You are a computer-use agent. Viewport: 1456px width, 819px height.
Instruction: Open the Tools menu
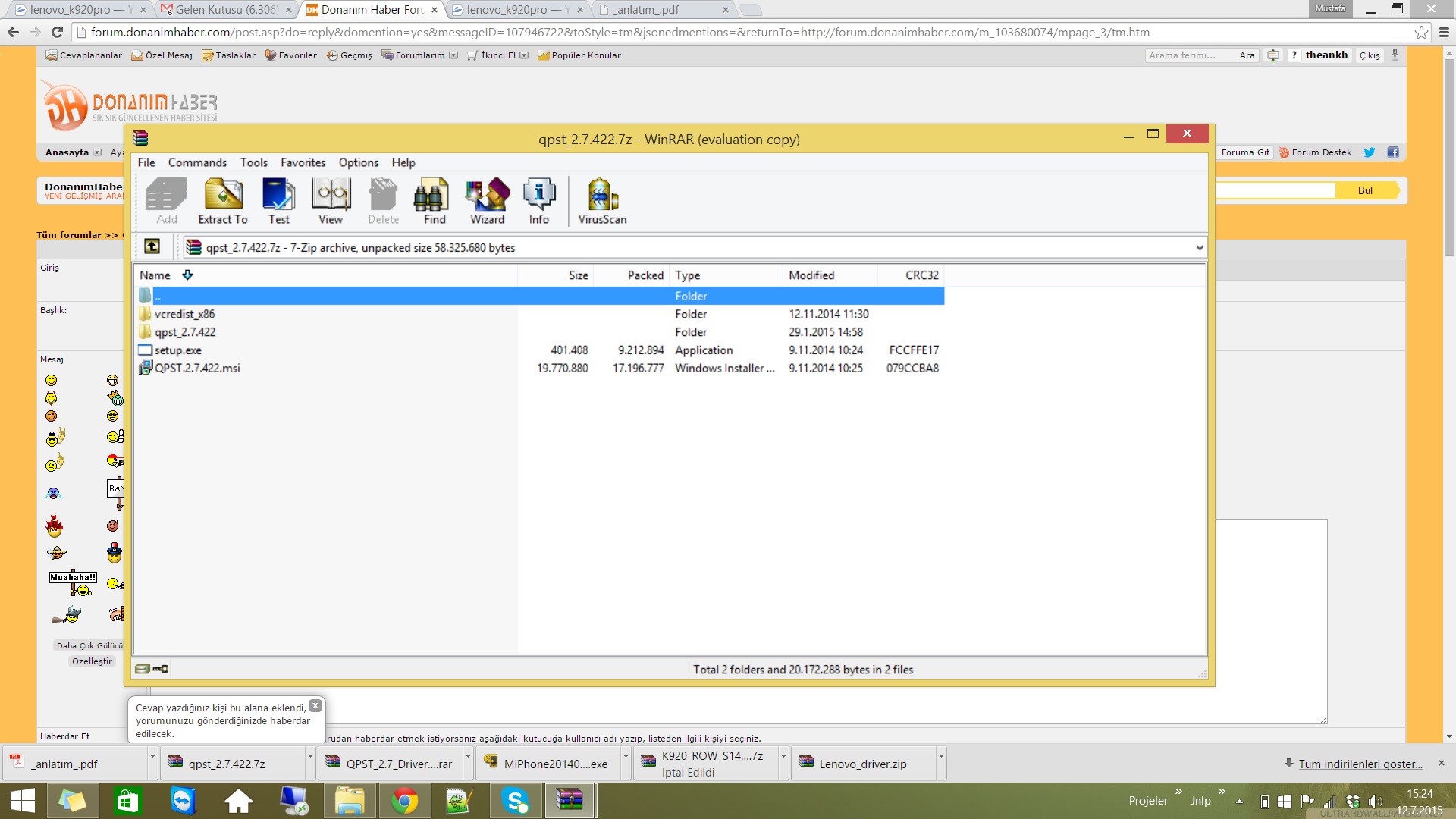click(x=254, y=162)
